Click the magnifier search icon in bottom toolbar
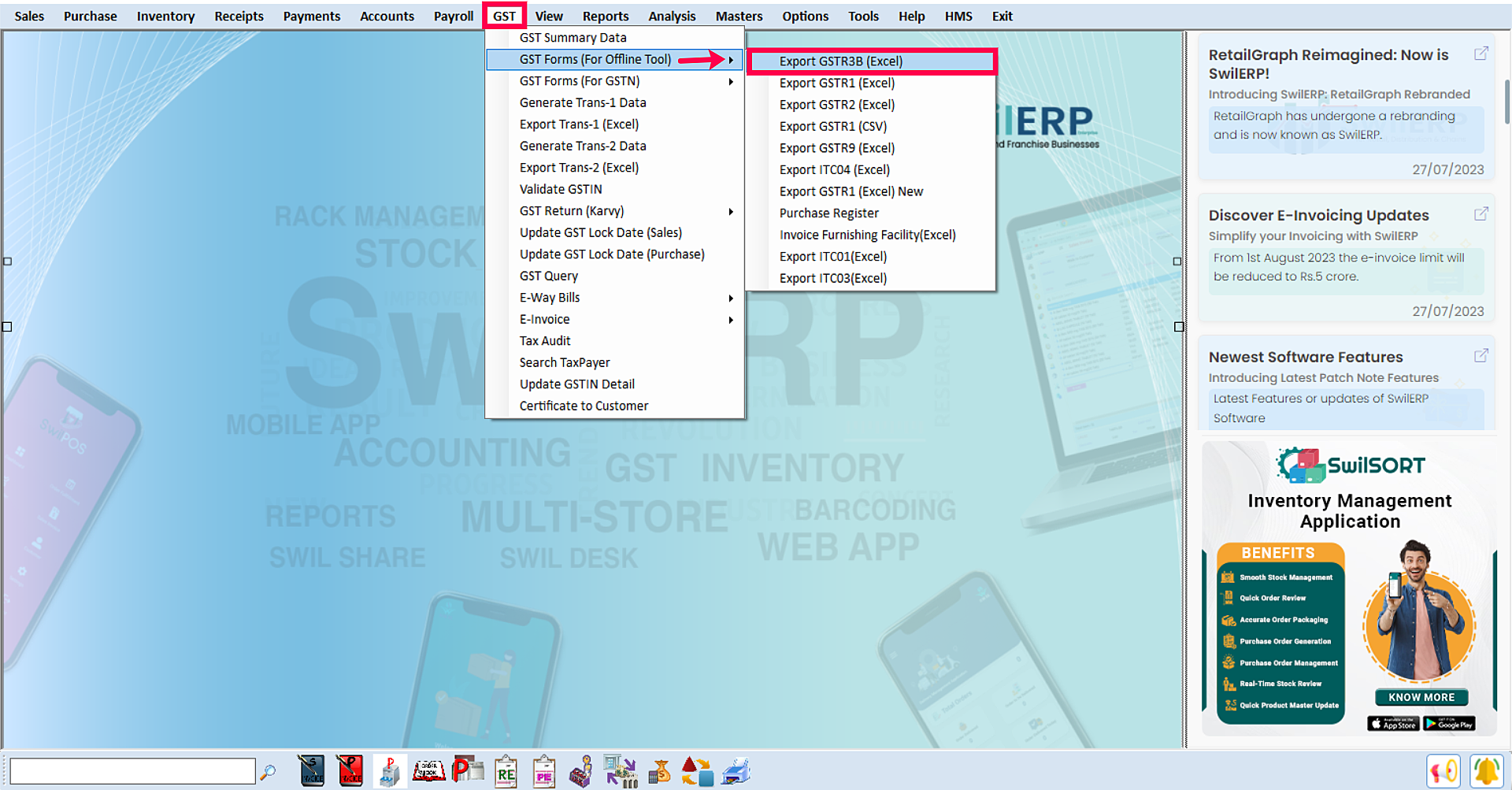This screenshot has width=1512, height=790. coord(269,772)
